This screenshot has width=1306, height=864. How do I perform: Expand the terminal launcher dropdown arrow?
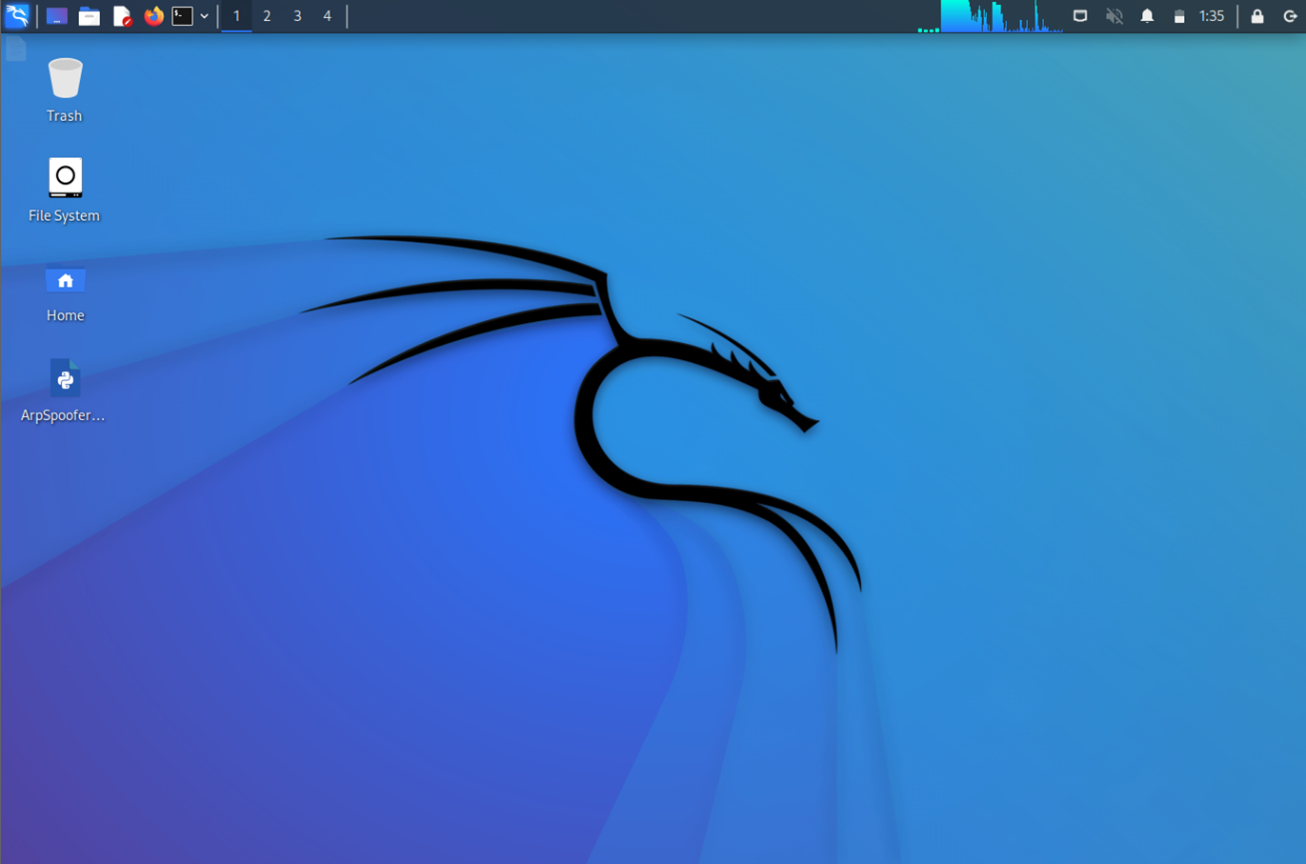pyautogui.click(x=204, y=16)
